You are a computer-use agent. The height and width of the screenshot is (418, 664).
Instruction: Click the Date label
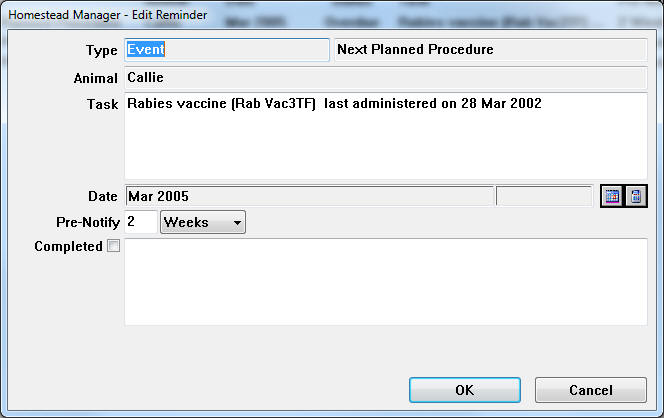click(103, 196)
